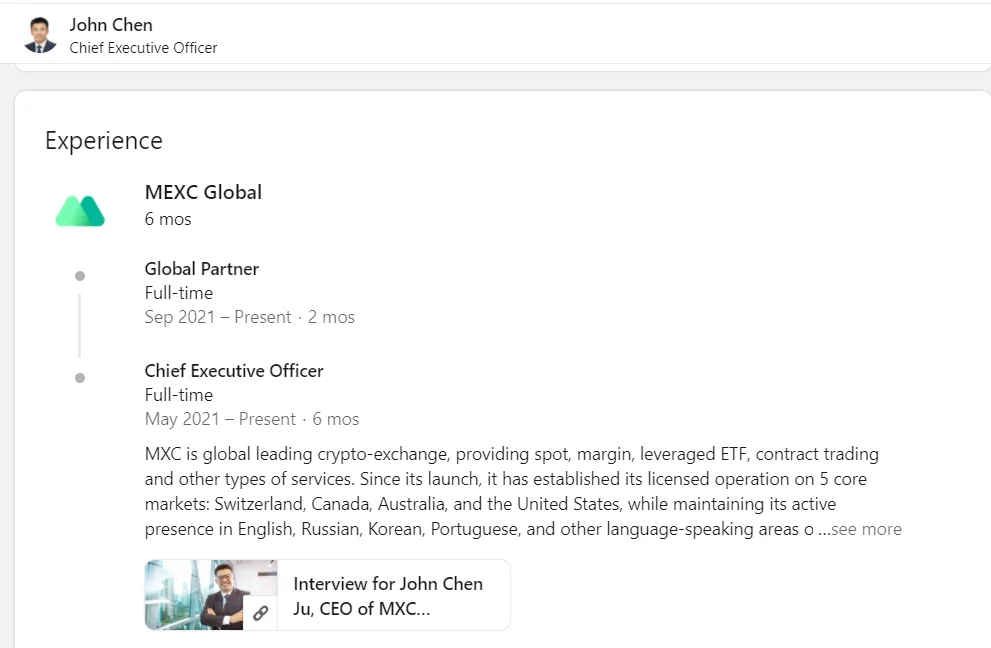991x648 pixels.
Task: Click Chief Executive Officer subtitle under header name
Action: coord(143,48)
